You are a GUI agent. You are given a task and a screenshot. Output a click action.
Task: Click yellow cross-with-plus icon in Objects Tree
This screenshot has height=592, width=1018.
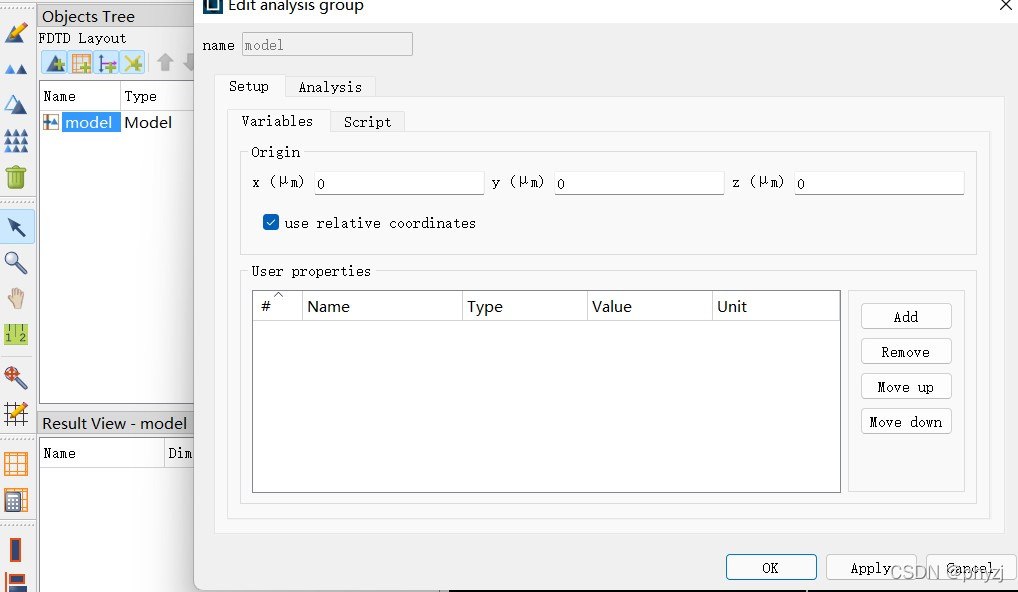pos(133,63)
